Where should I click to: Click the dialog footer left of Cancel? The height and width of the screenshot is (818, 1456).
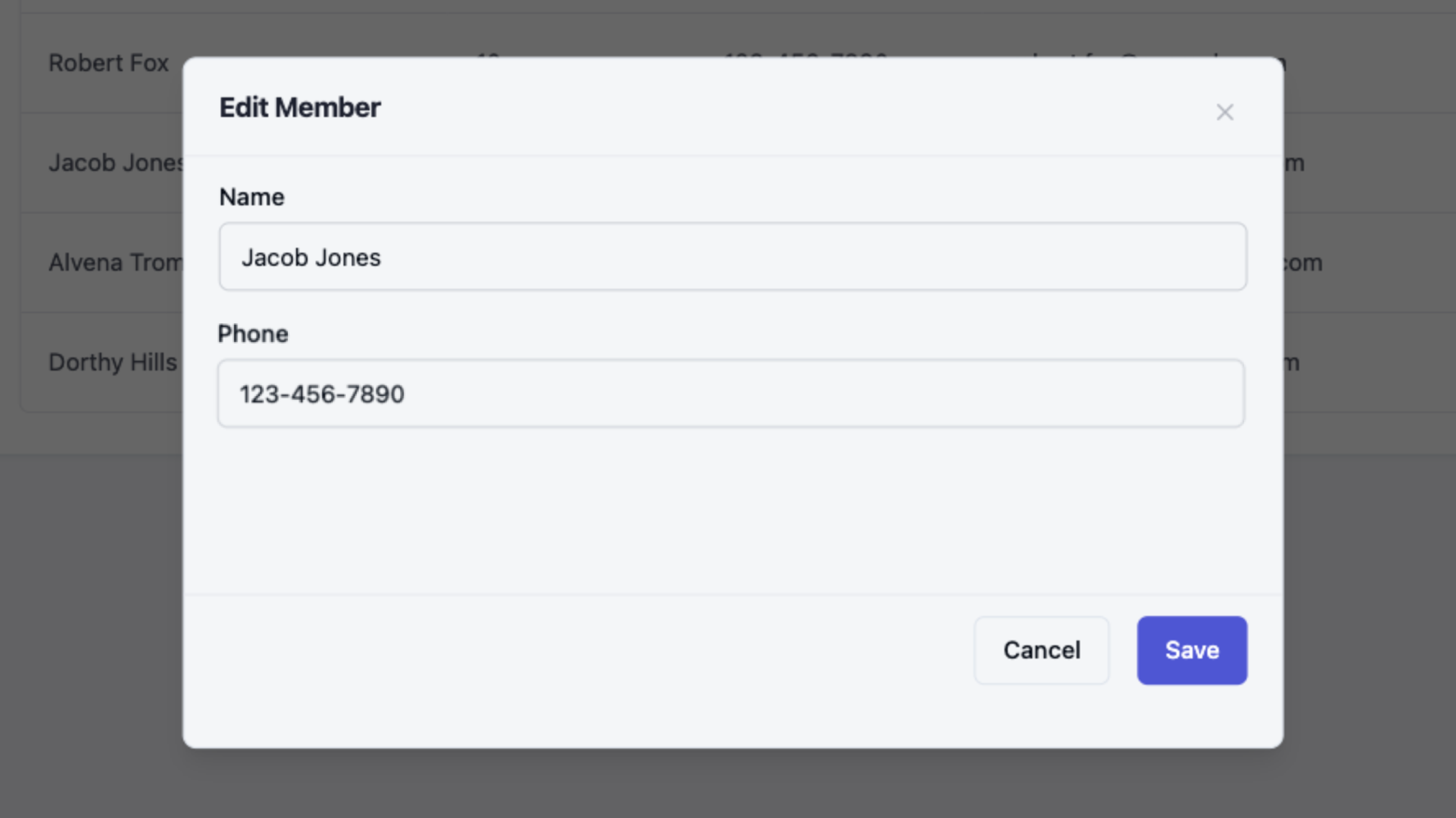pyautogui.click(x=573, y=650)
